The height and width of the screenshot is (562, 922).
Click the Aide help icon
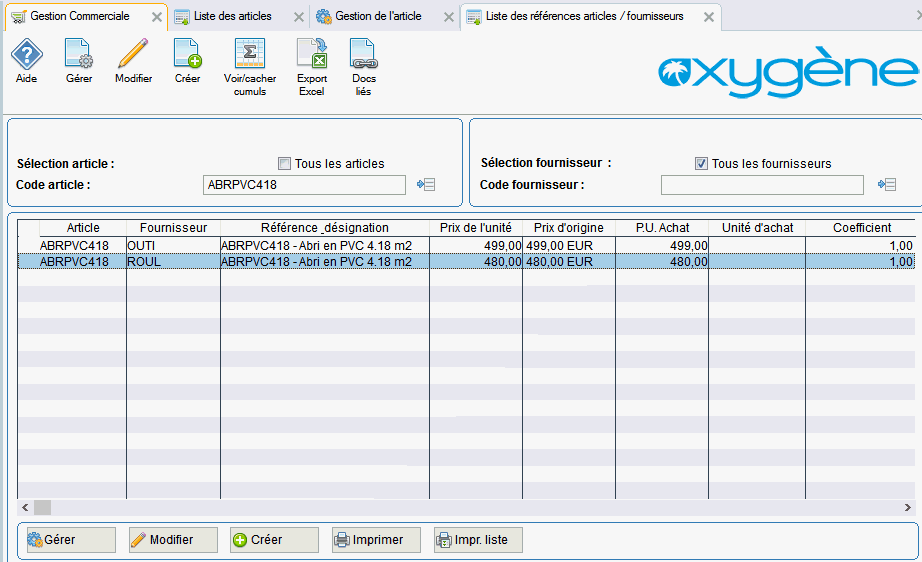[26, 55]
